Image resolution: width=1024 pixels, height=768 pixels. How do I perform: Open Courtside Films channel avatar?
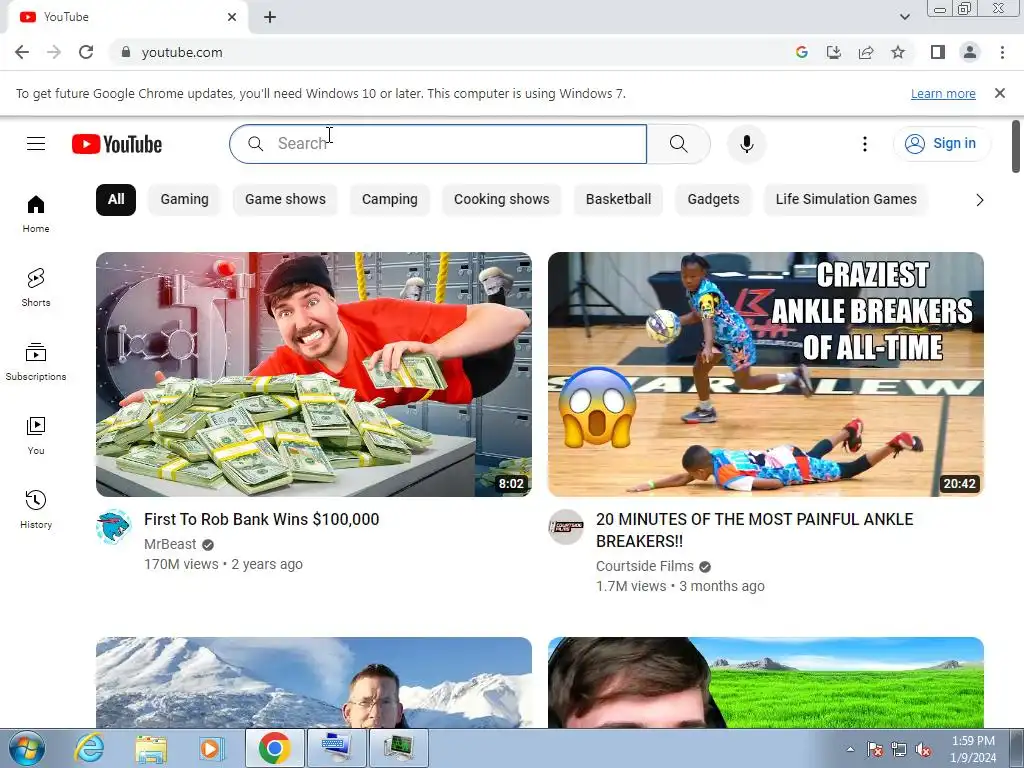click(x=566, y=527)
